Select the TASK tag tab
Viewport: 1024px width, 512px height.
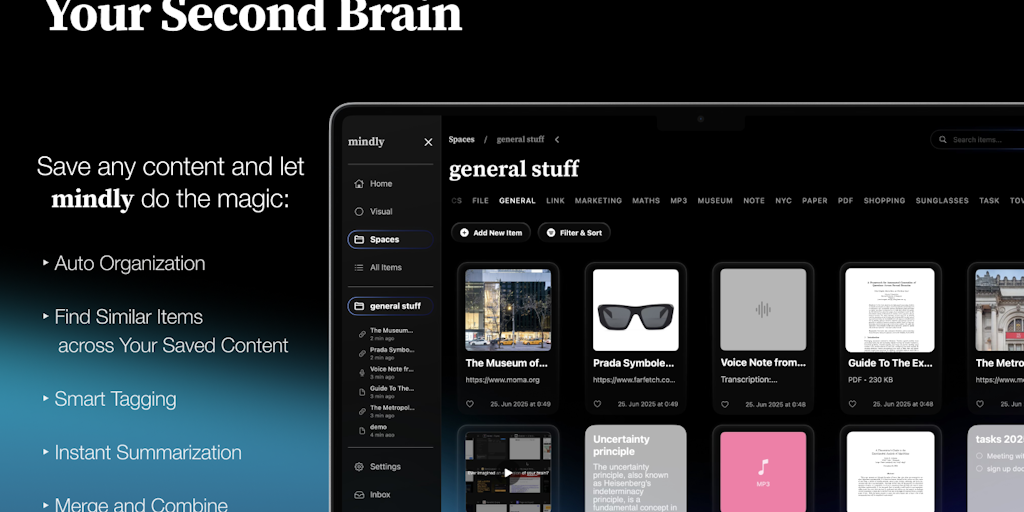point(989,201)
